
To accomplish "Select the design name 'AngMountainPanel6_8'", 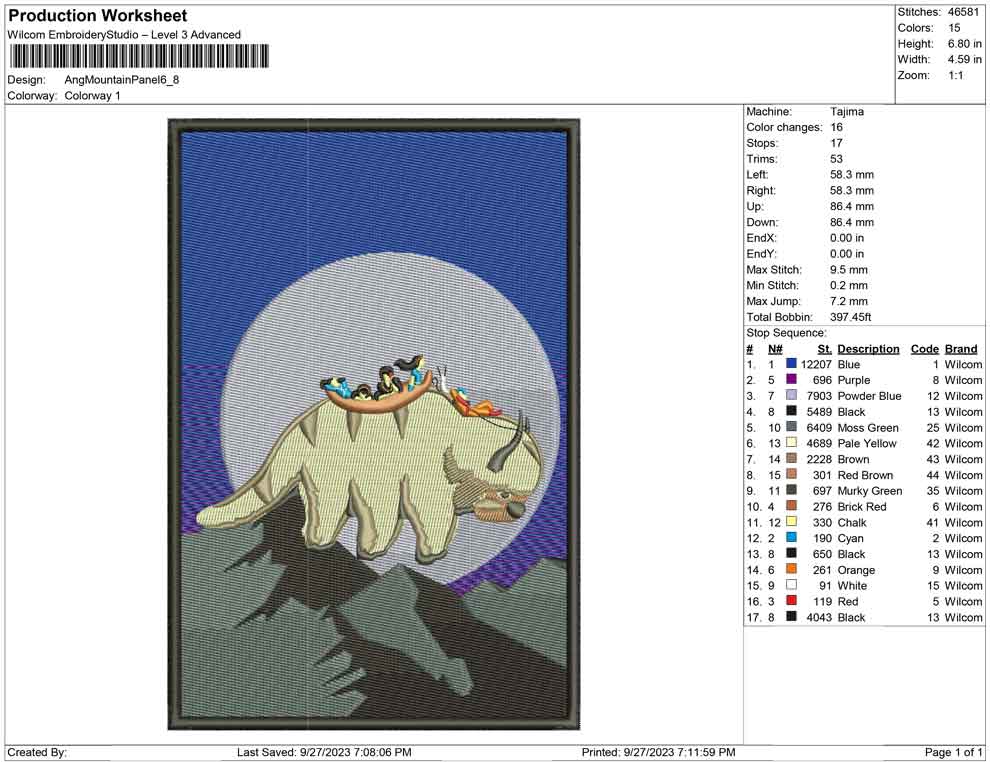I will (122, 80).
